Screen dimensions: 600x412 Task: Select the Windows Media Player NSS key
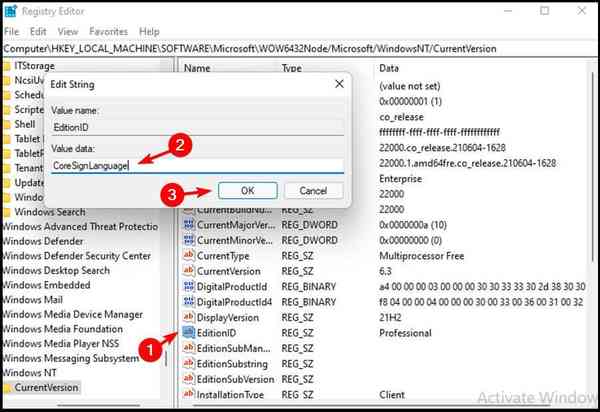61,344
